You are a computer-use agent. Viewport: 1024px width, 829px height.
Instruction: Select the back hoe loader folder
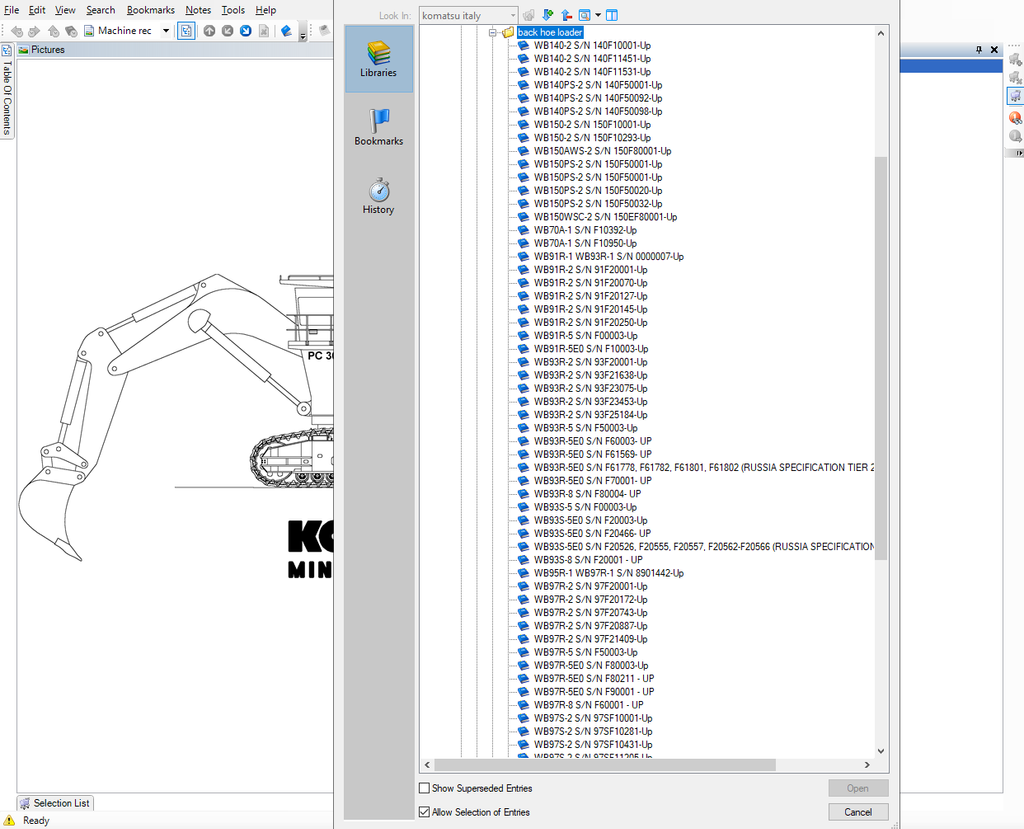point(550,33)
